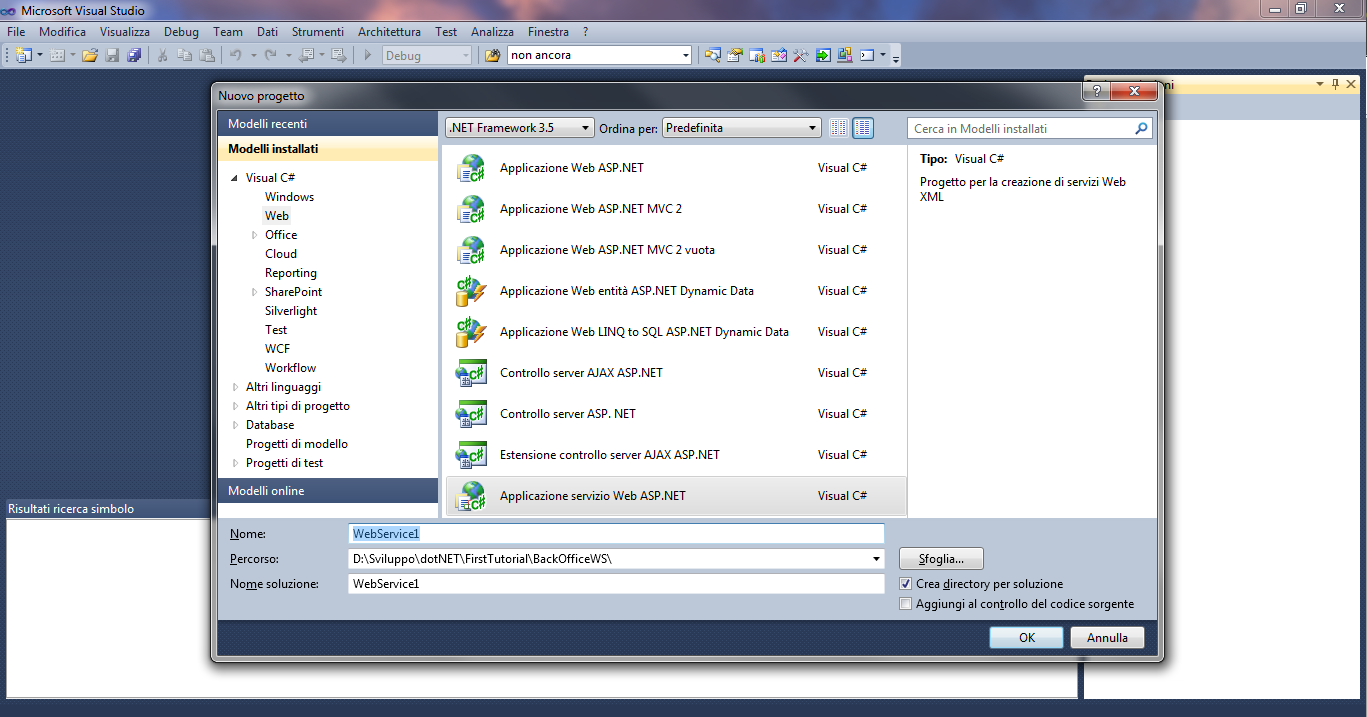Select Applicazione Web ASP.NET MVC 2 vuota template
1367x717 pixels.
[675, 250]
